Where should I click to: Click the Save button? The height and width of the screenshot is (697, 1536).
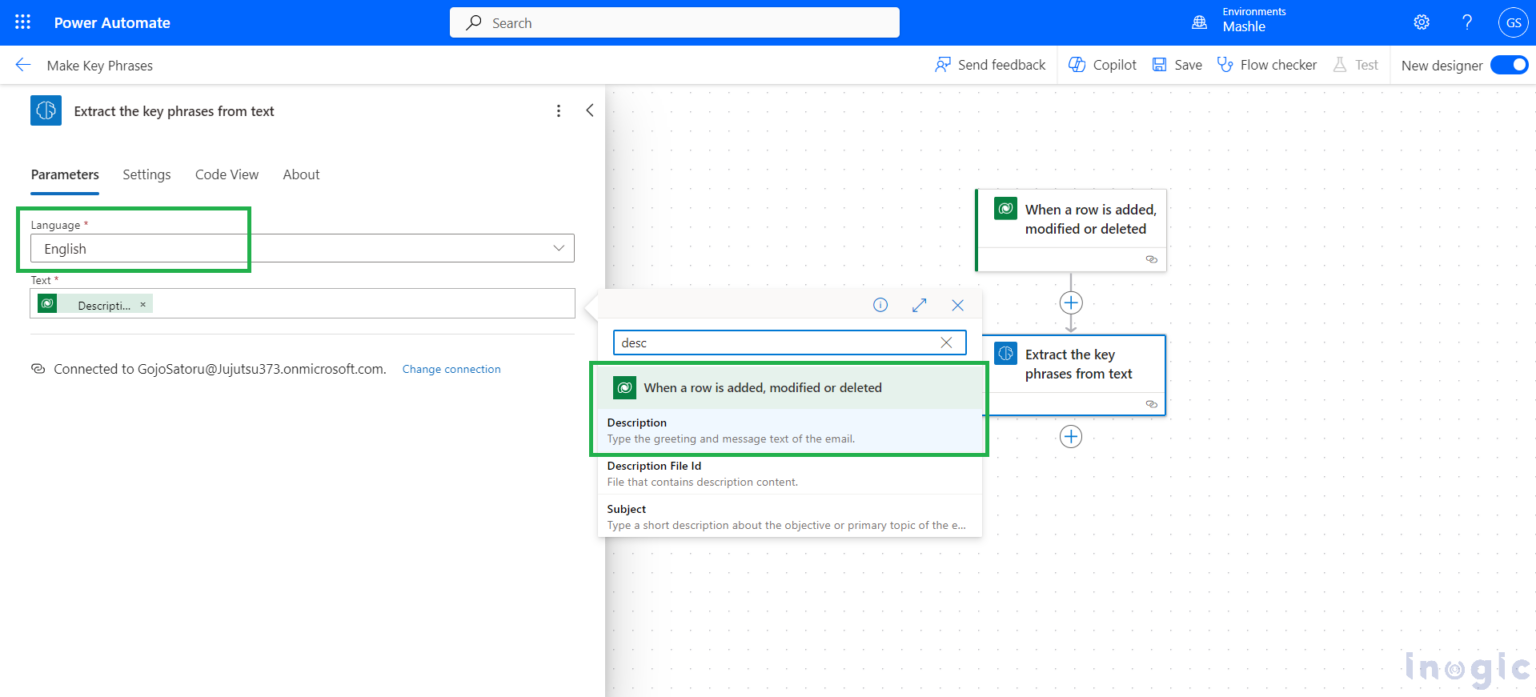(1177, 65)
